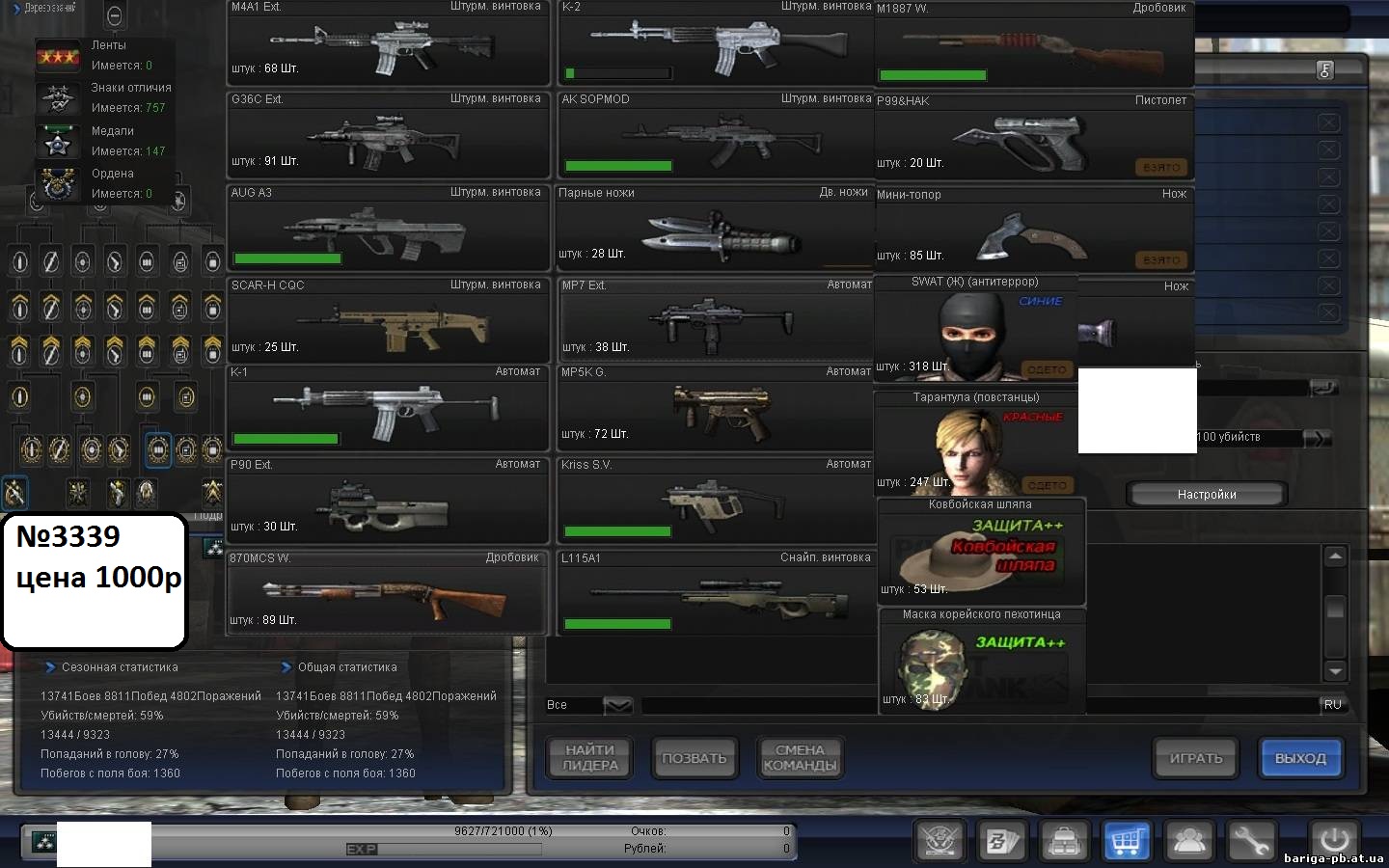Open the clan emblem menu icon

point(939,841)
